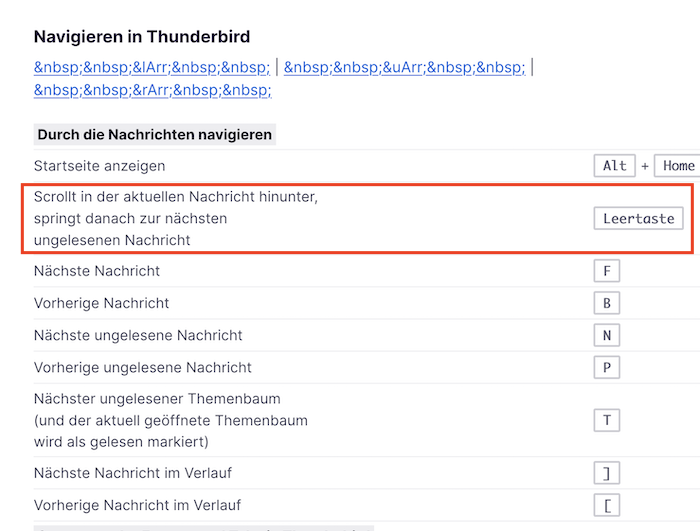Screen dimensions: 700x531
Task: Click the "Vorherige Nachricht im Verlauf" row text
Action: tap(137, 505)
